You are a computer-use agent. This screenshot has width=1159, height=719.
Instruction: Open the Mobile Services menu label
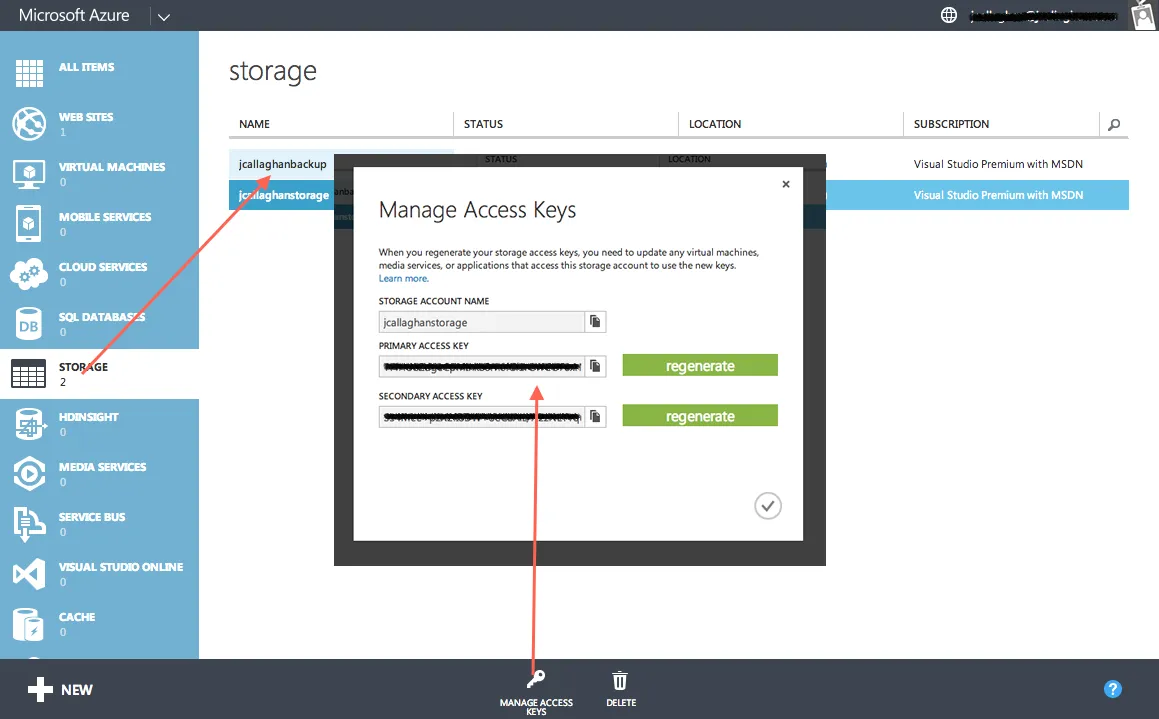104,217
